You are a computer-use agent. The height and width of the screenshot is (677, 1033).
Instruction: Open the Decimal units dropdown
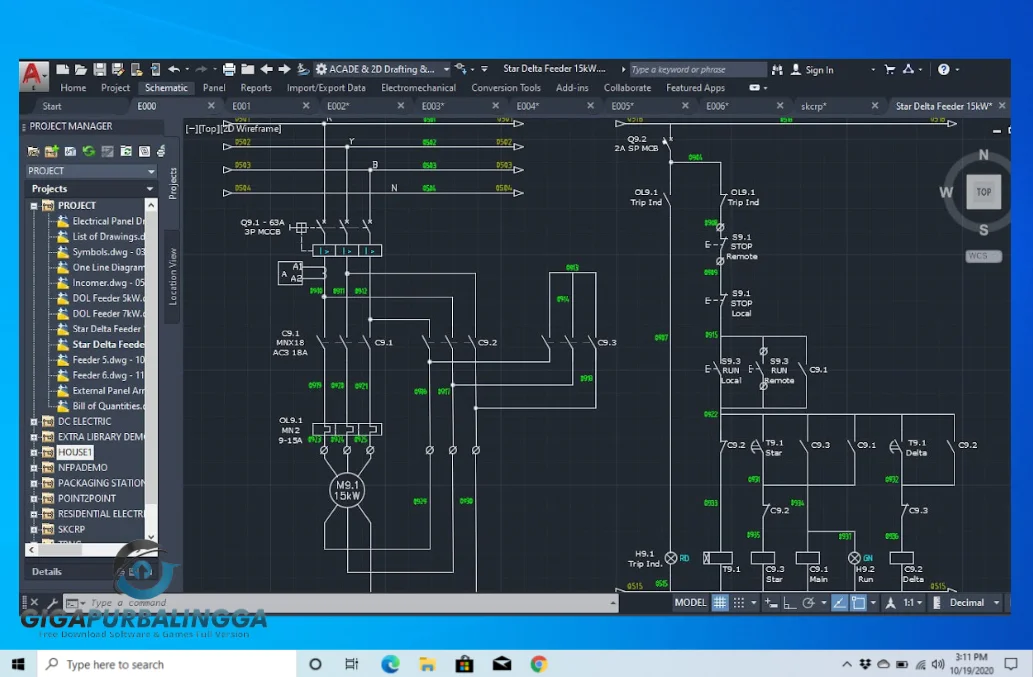[967, 602]
